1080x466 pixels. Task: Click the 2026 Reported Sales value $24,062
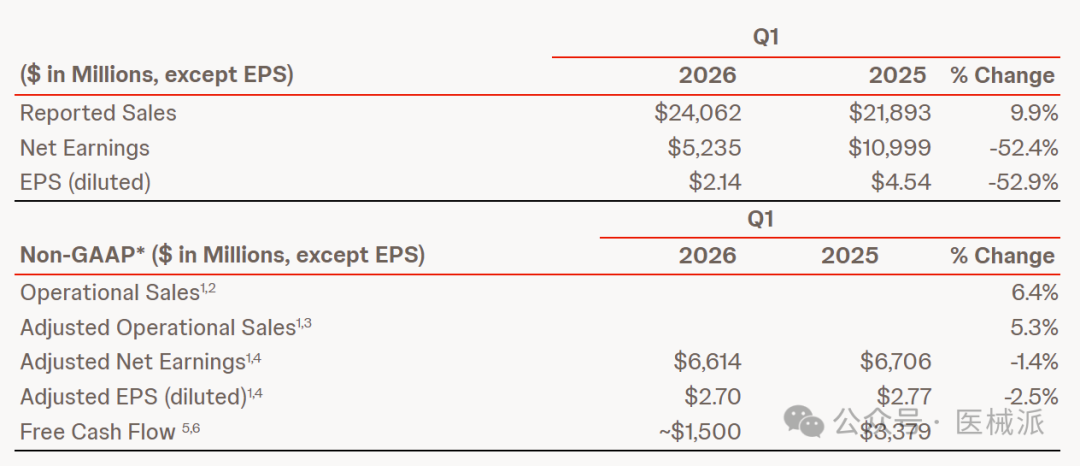pyautogui.click(x=698, y=113)
